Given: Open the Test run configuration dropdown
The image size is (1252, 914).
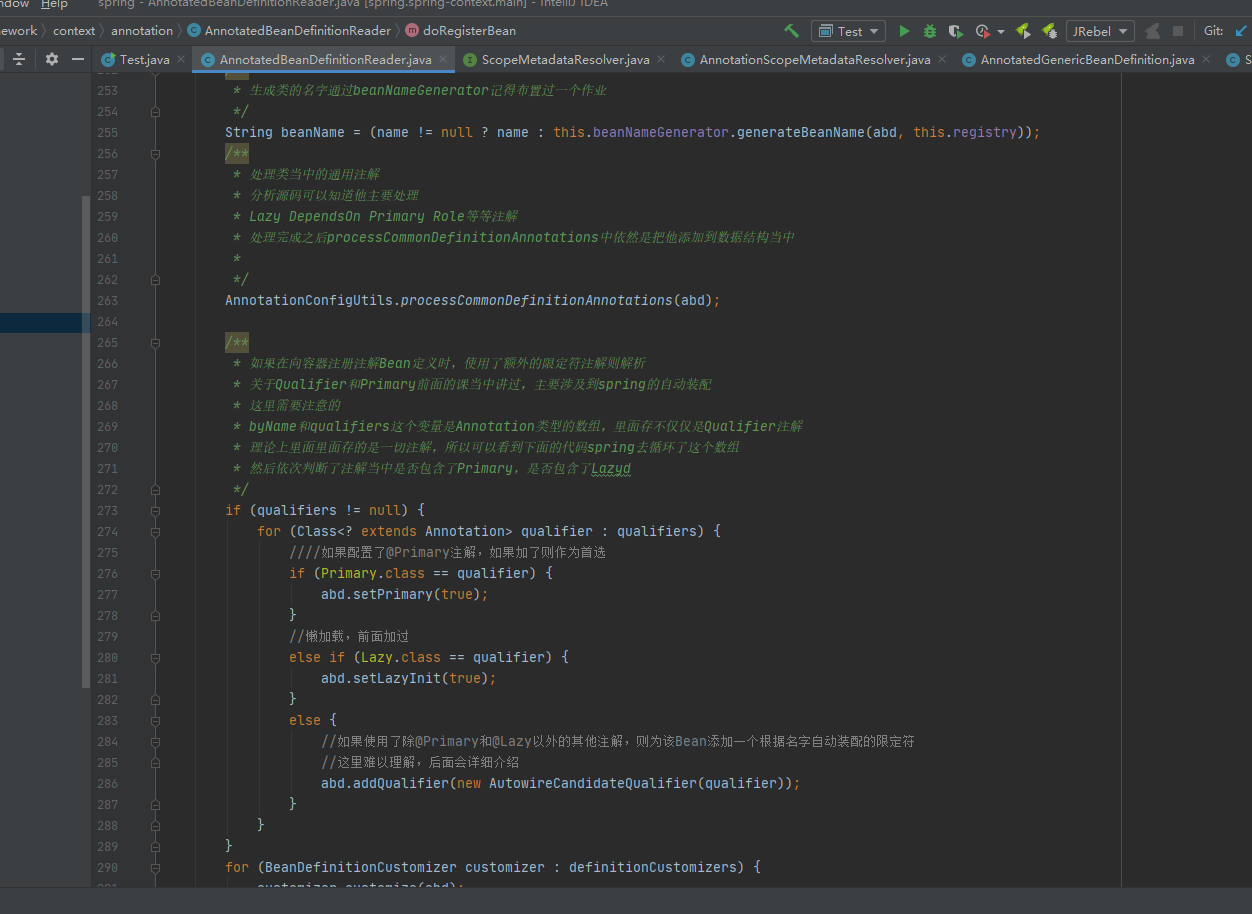Looking at the screenshot, I should tap(848, 31).
